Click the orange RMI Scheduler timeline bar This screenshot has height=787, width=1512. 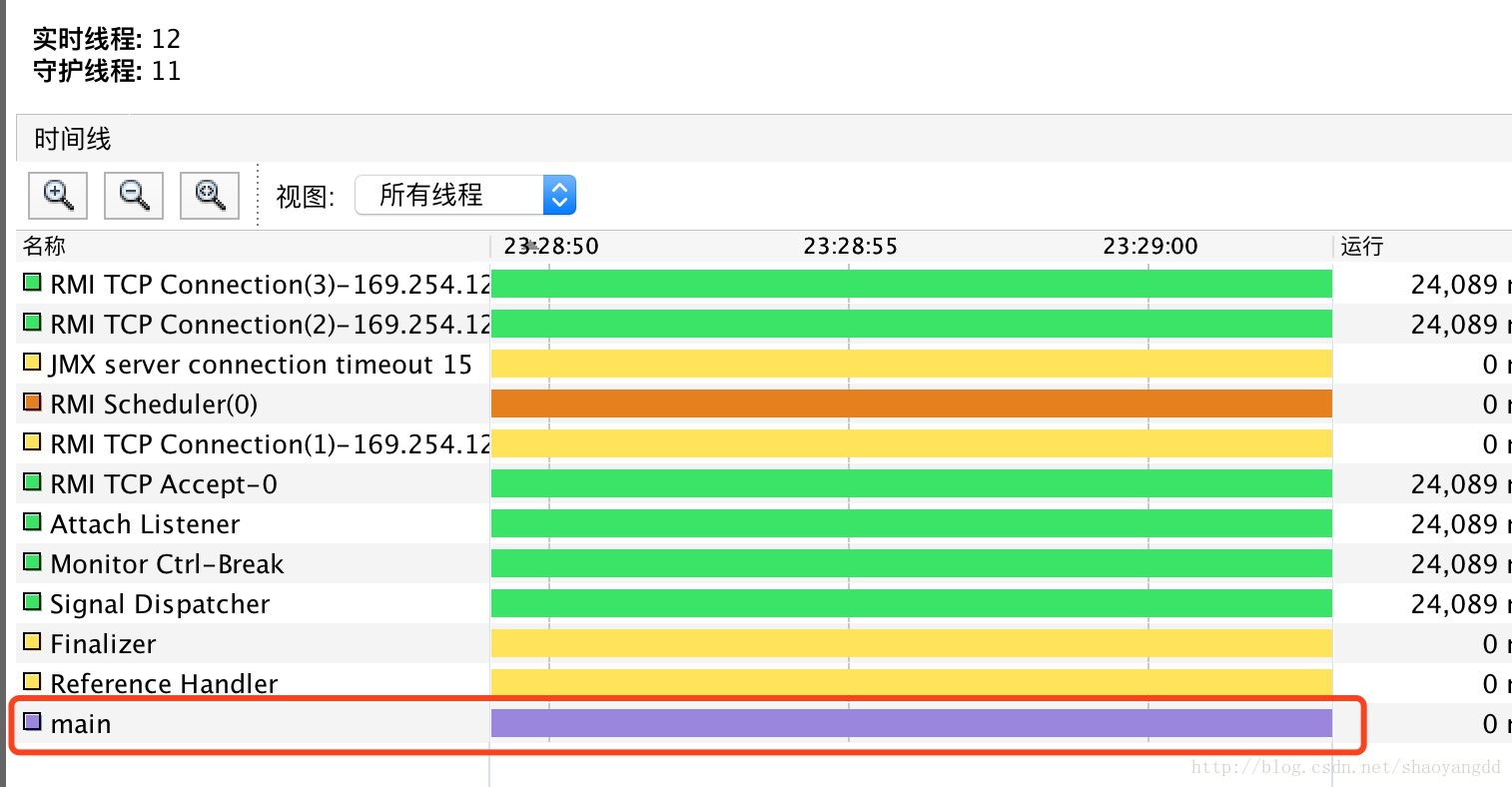coord(911,403)
